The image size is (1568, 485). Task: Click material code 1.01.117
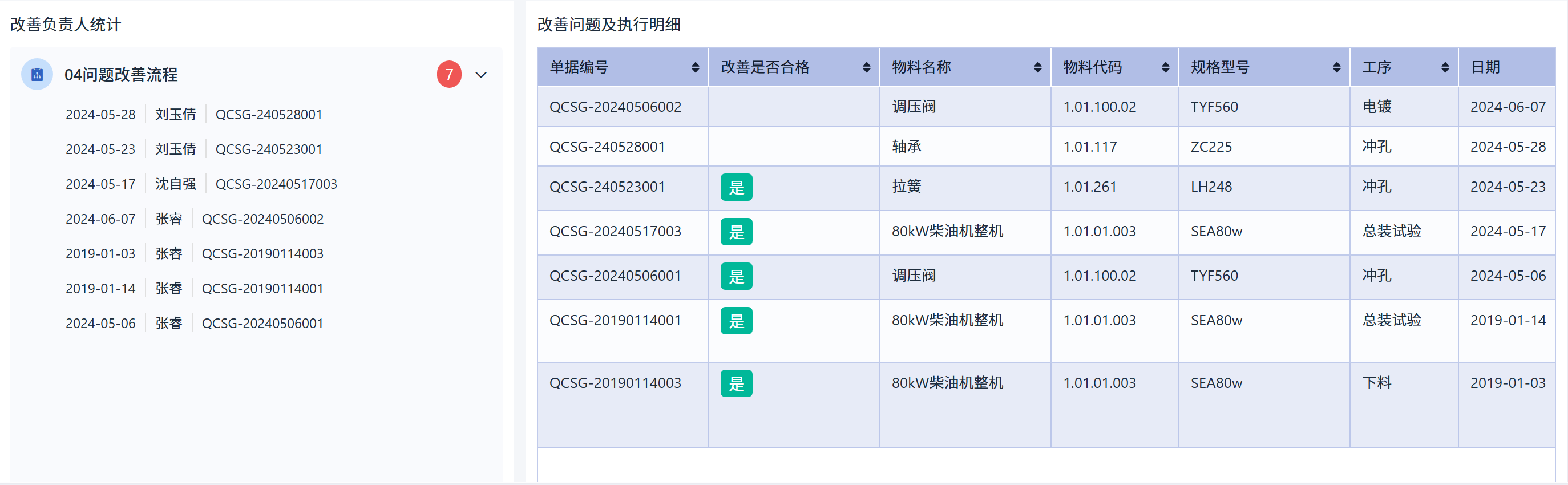(x=1090, y=147)
